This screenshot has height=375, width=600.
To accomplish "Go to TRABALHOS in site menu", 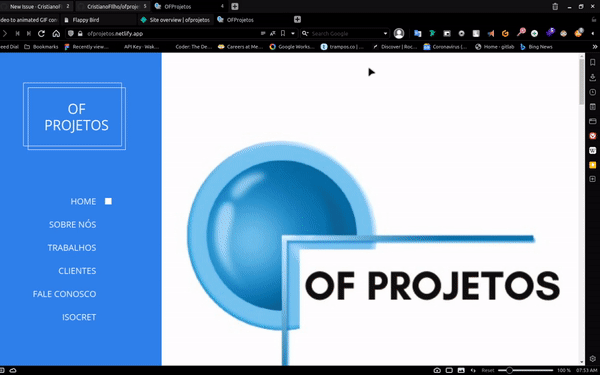I will tap(72, 248).
